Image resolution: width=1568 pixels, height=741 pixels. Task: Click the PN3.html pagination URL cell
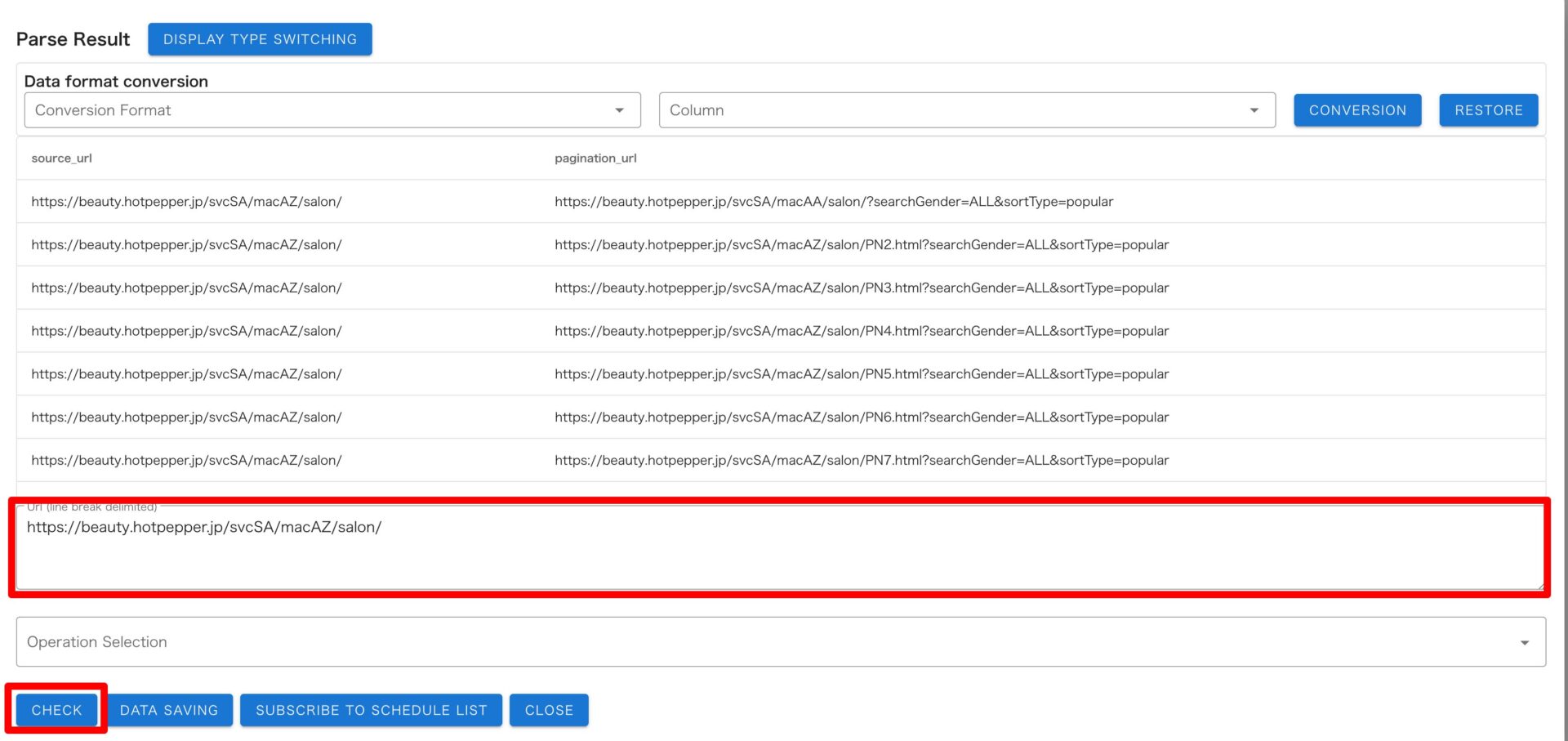[x=861, y=288]
